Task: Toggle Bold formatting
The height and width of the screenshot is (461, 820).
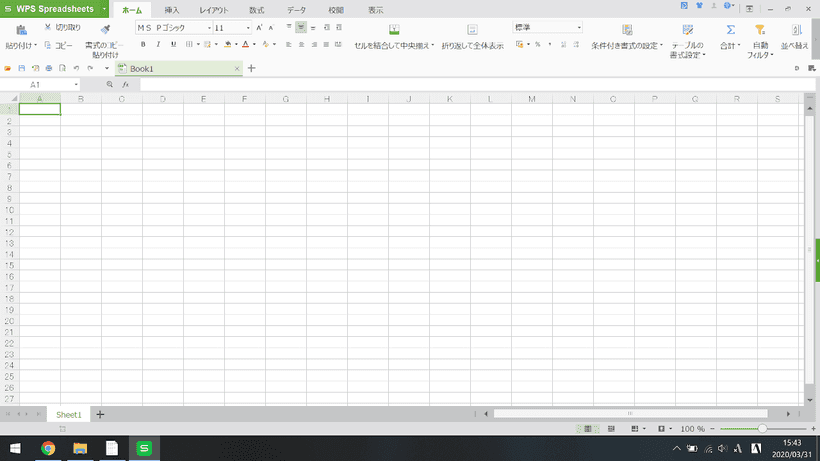Action: pos(143,44)
